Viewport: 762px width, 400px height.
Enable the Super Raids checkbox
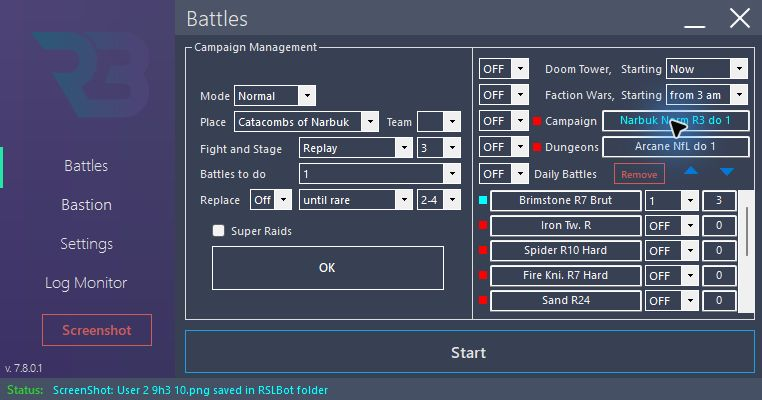click(x=218, y=231)
